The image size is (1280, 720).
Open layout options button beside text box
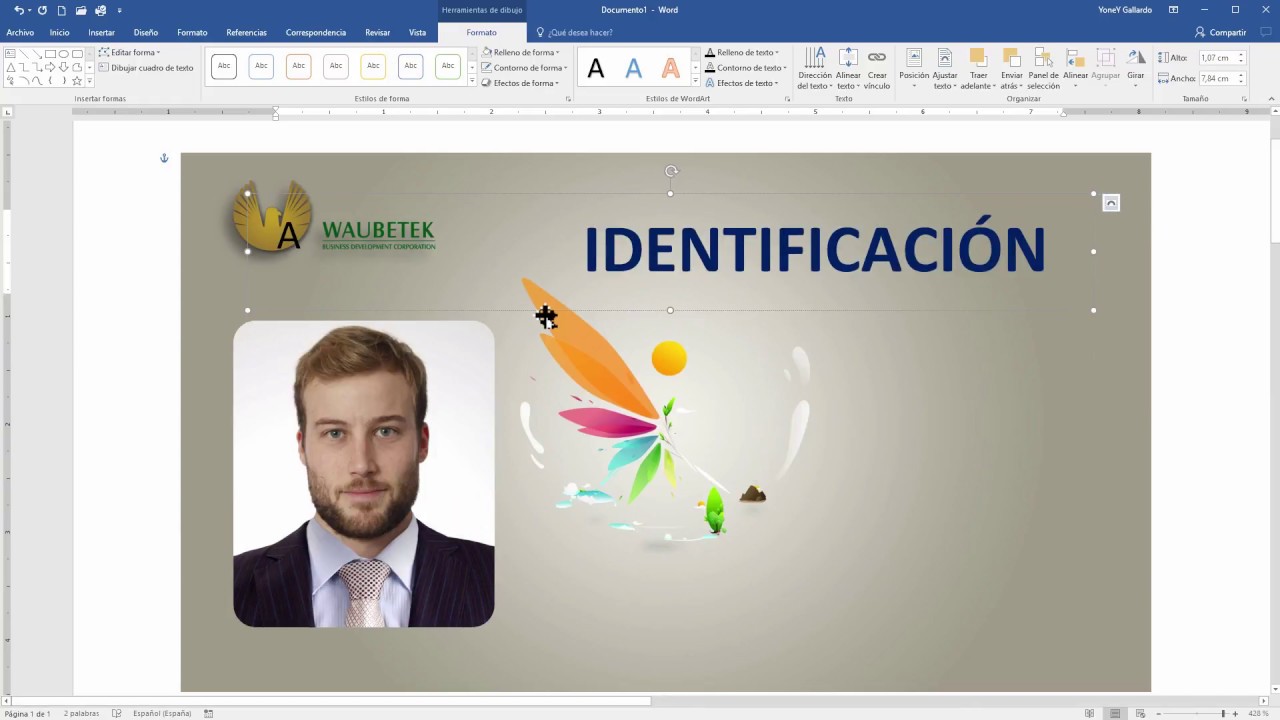click(1110, 203)
